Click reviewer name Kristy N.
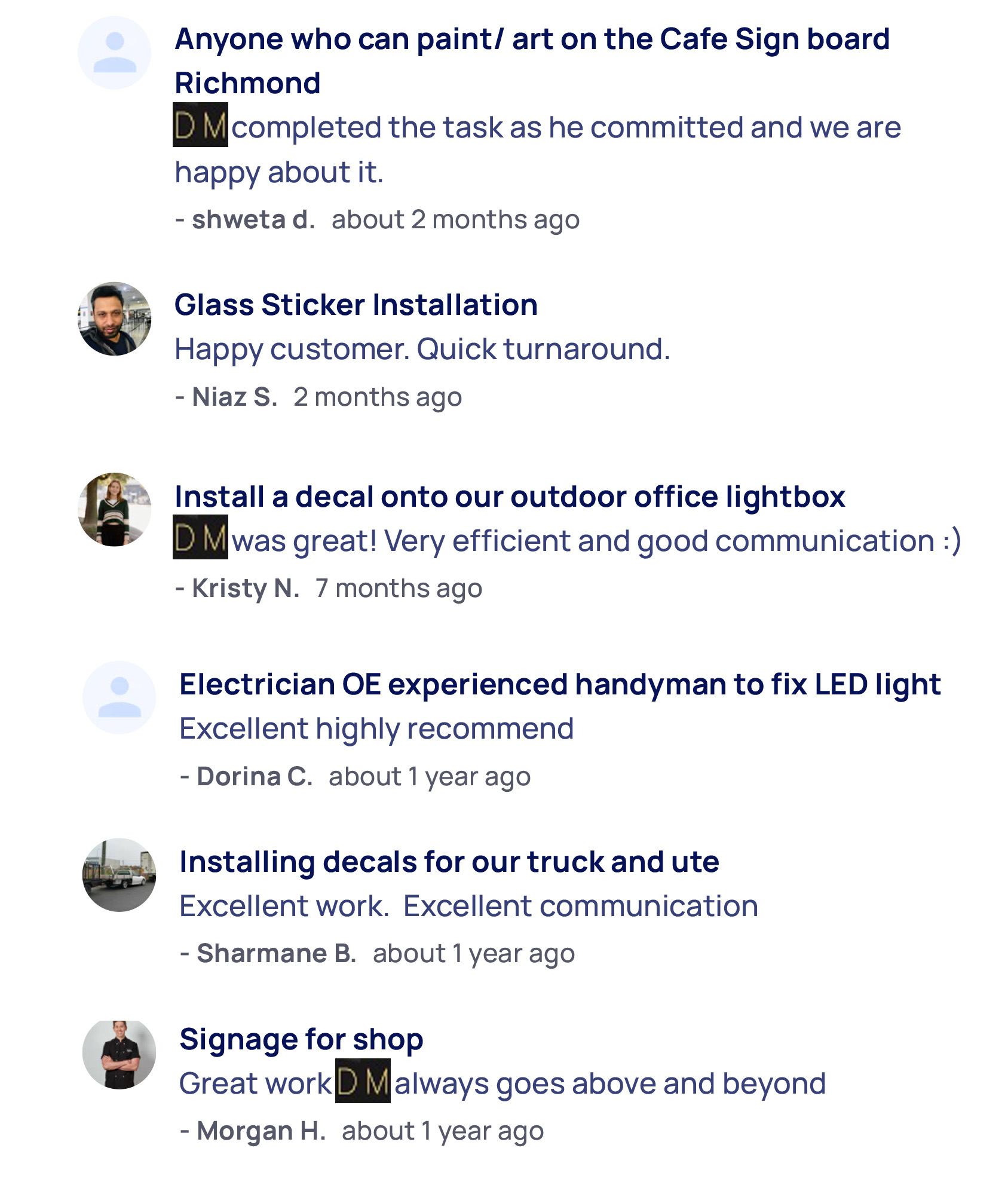1008x1194 pixels. pos(246,589)
